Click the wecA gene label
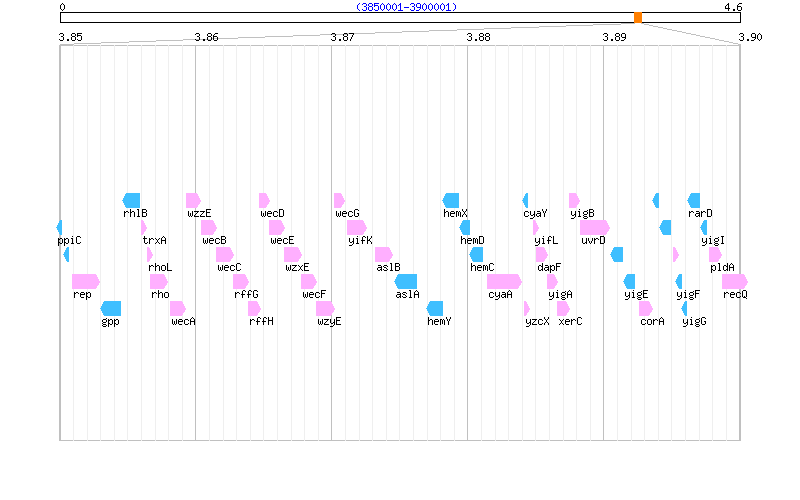The image size is (800, 500). [184, 321]
